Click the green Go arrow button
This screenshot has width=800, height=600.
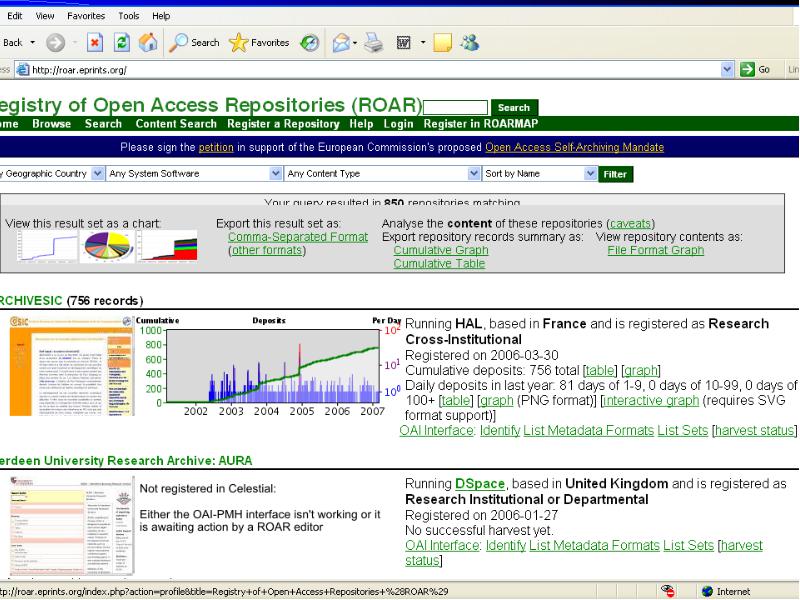click(x=755, y=69)
